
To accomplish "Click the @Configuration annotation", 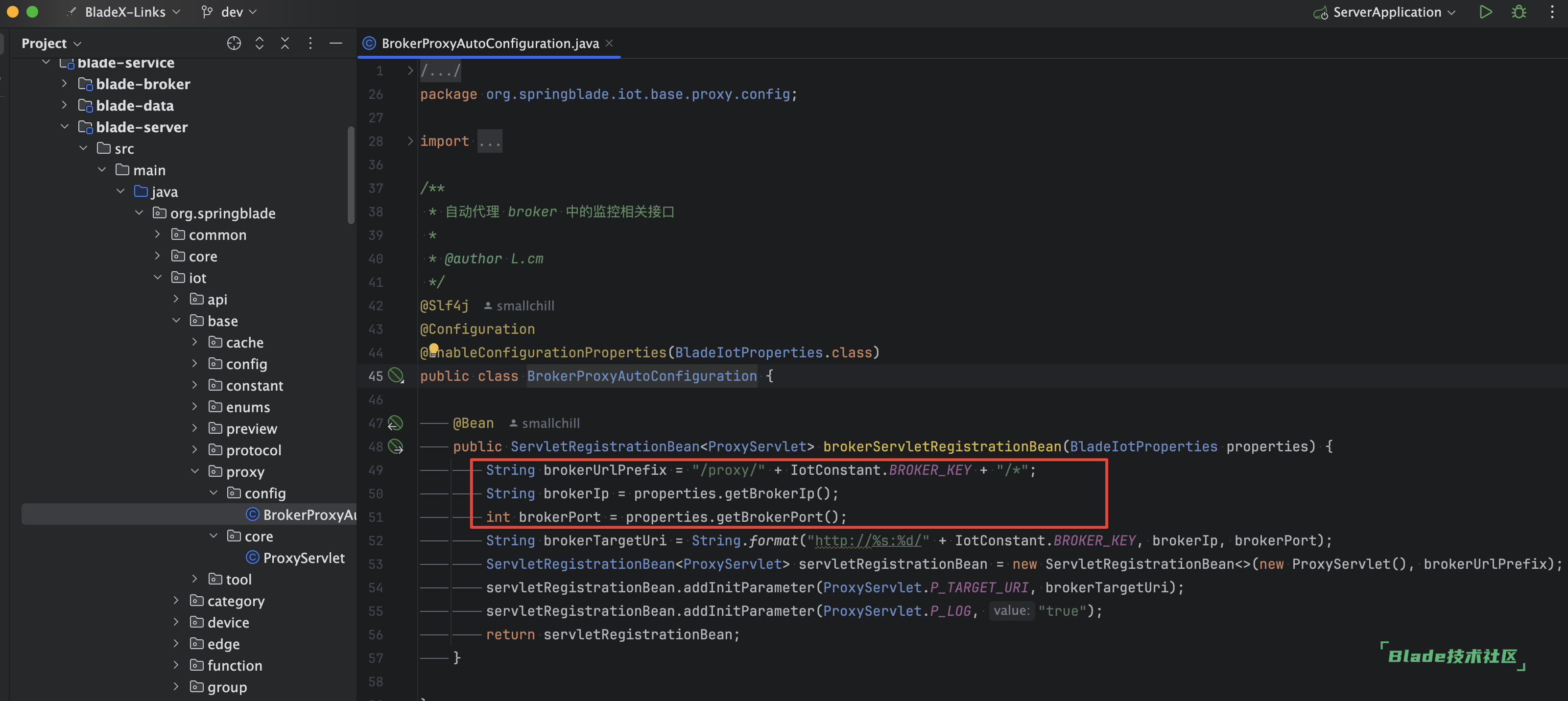I will [x=477, y=328].
